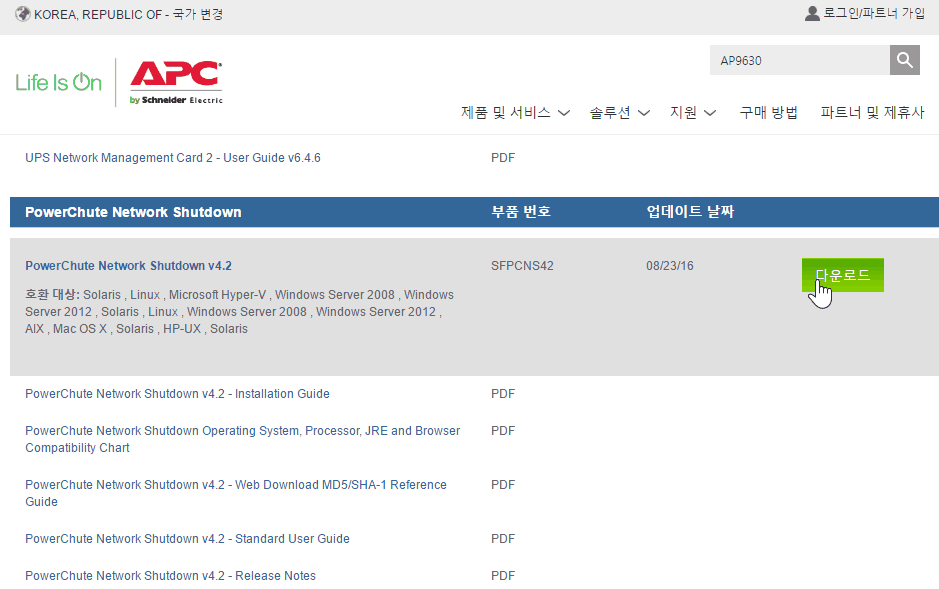
Task: Expand the 솔루션 menu
Action: coord(620,113)
